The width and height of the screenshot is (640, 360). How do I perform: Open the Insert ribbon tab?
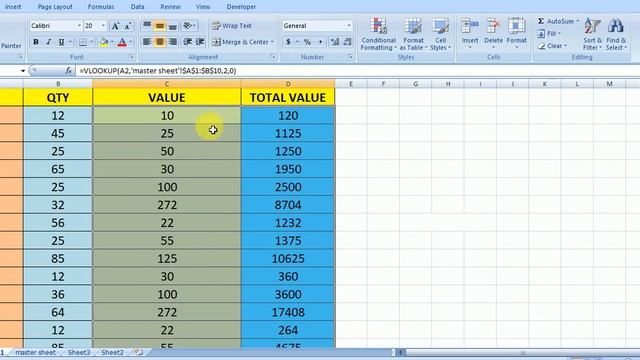coord(13,7)
